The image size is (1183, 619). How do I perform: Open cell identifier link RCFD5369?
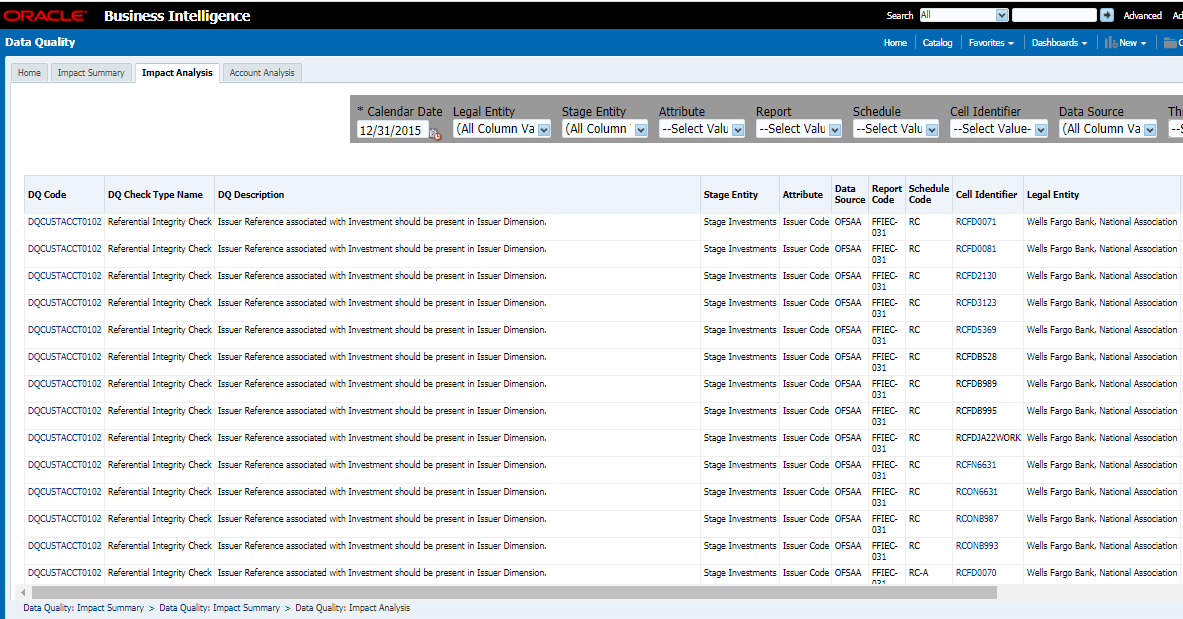976,330
